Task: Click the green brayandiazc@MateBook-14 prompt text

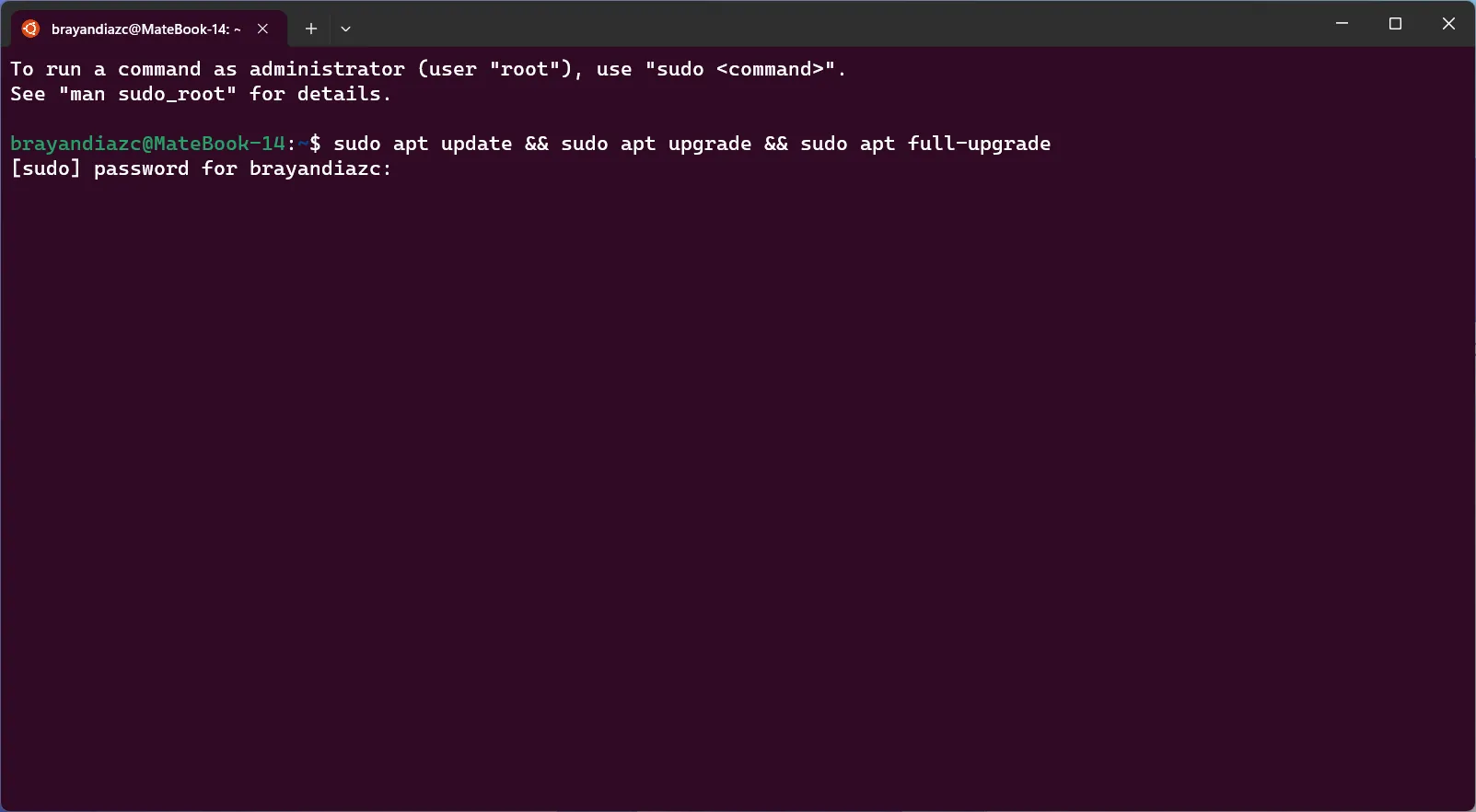Action: 147,144
